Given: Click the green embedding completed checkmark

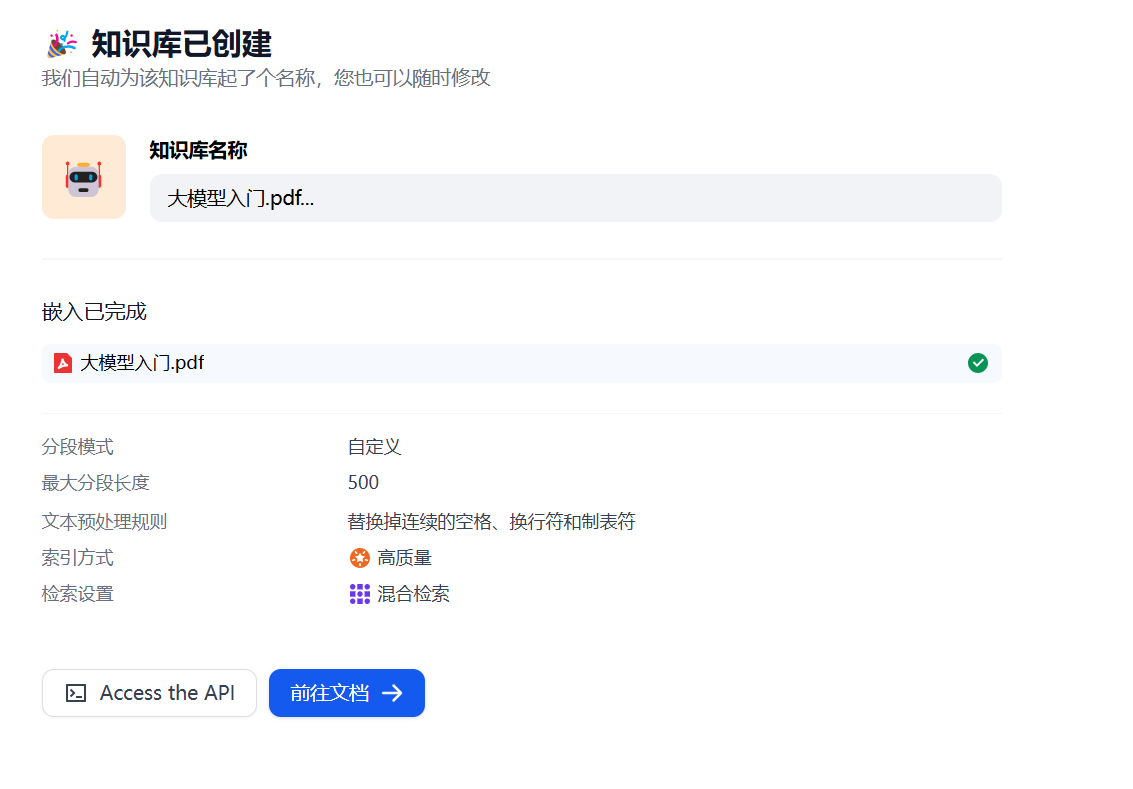Looking at the screenshot, I should pyautogui.click(x=977, y=363).
